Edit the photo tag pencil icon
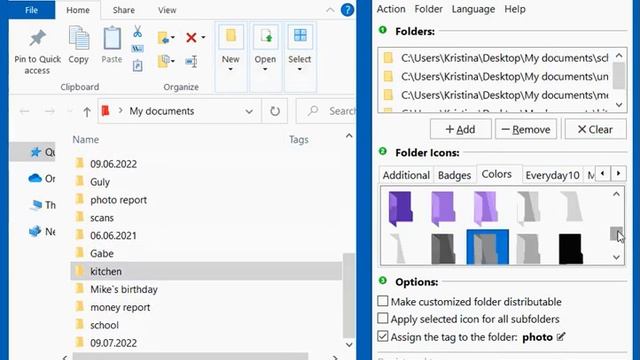The image size is (640, 360). coord(561,337)
